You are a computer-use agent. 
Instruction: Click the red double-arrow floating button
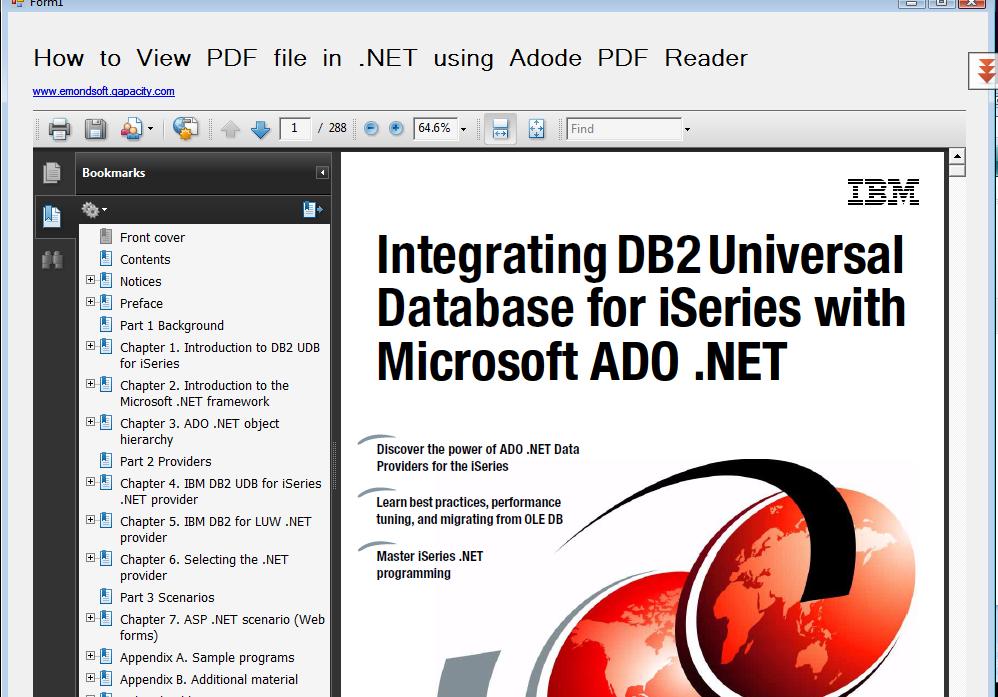(985, 70)
